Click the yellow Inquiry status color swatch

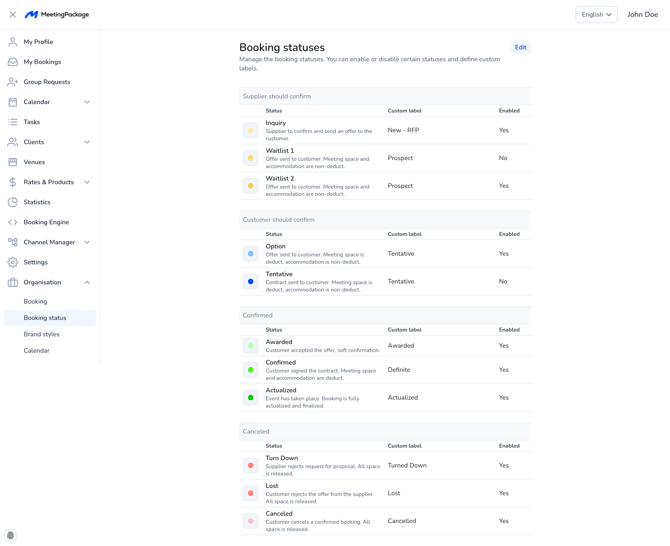point(251,130)
